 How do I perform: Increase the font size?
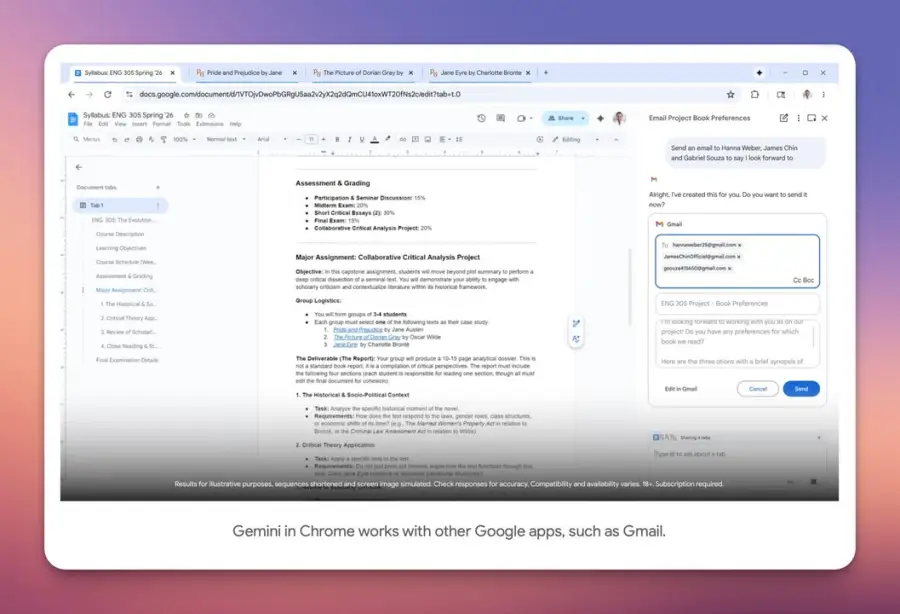pos(324,139)
